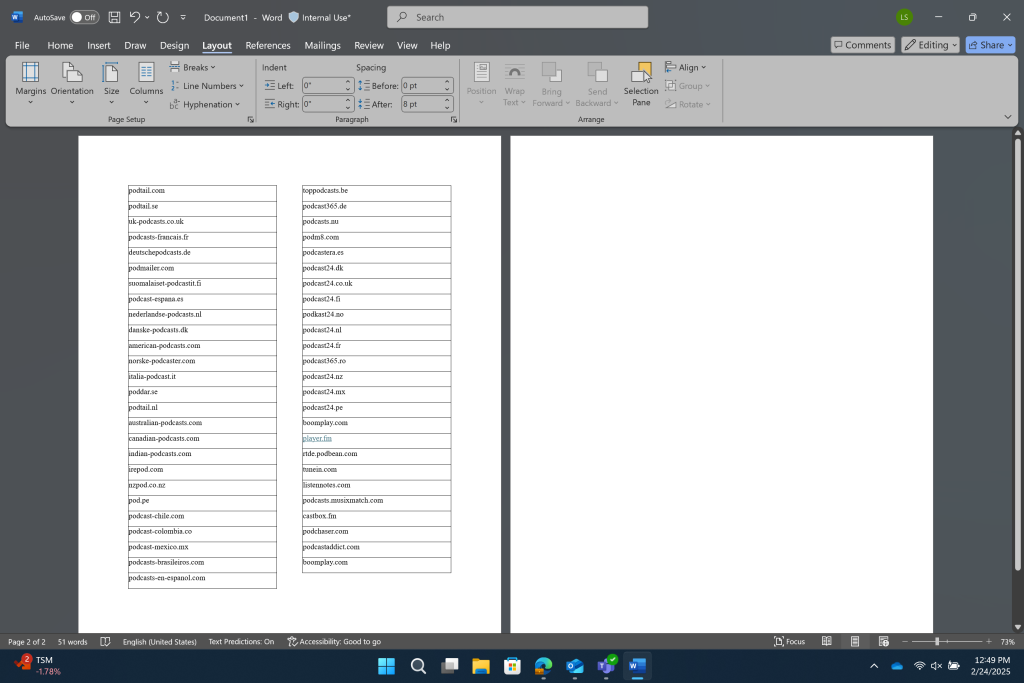Open Windows Start menu

coord(386,666)
